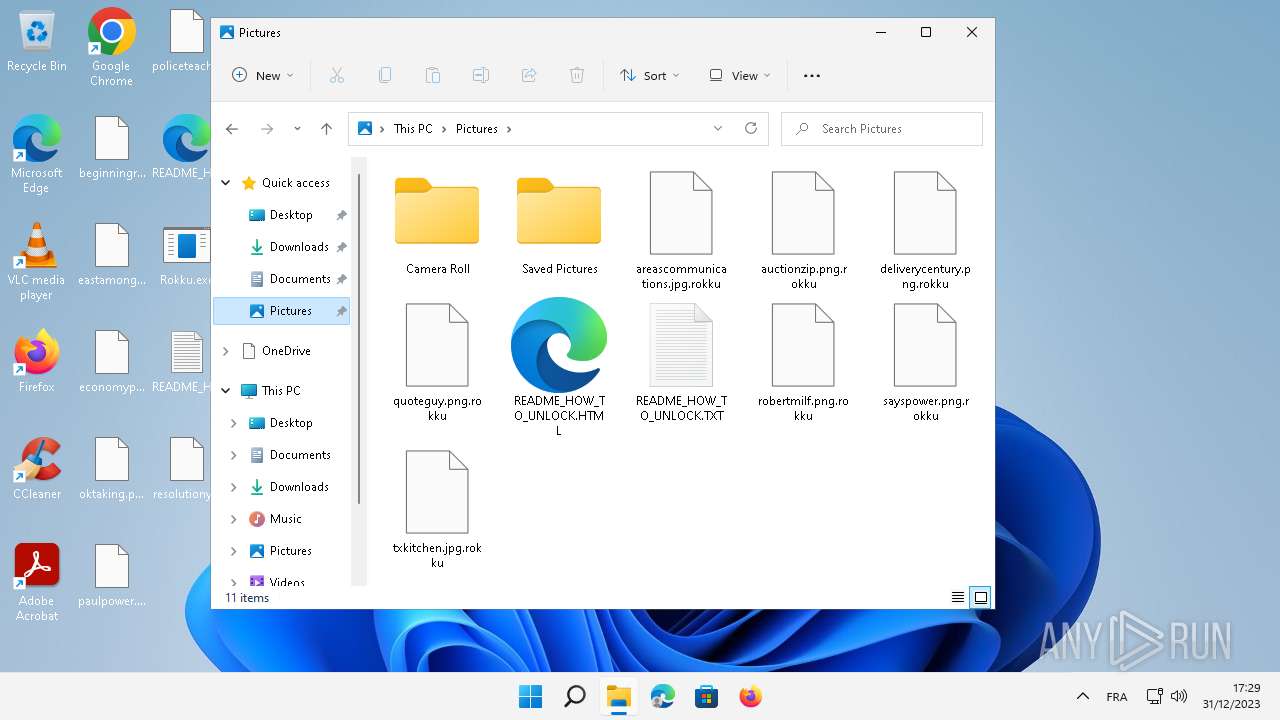1280x720 pixels.
Task: Click the Search Pictures field
Action: [x=882, y=129]
